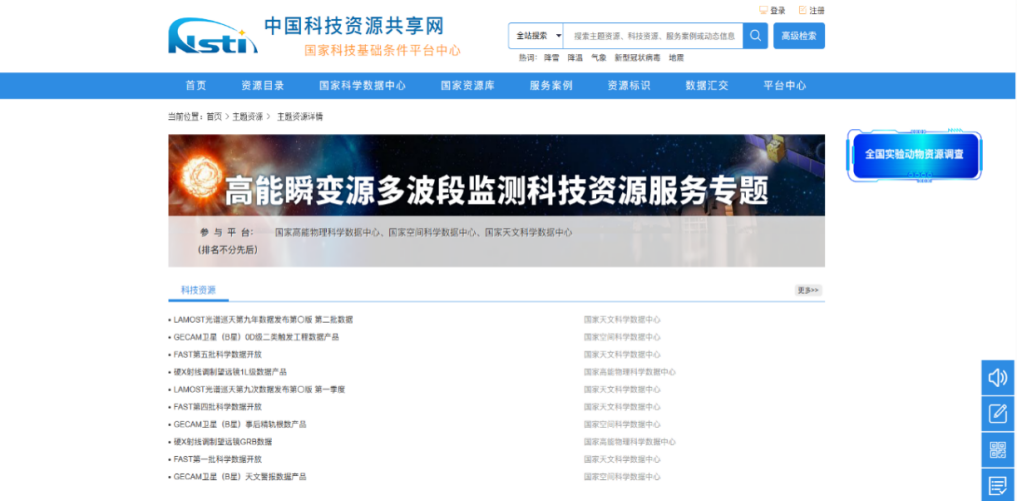Click the magnifier search icon button

click(x=756, y=36)
